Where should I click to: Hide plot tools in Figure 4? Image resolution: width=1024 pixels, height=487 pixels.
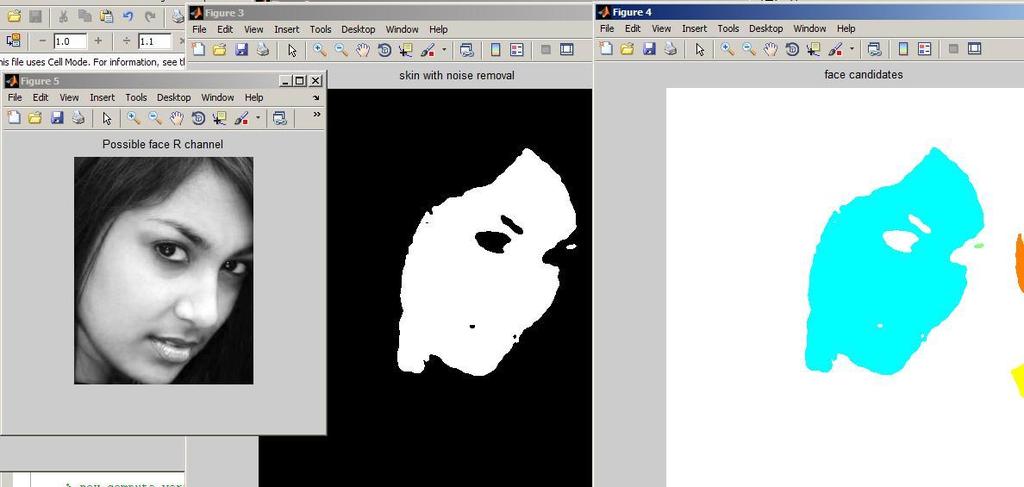tap(953, 48)
